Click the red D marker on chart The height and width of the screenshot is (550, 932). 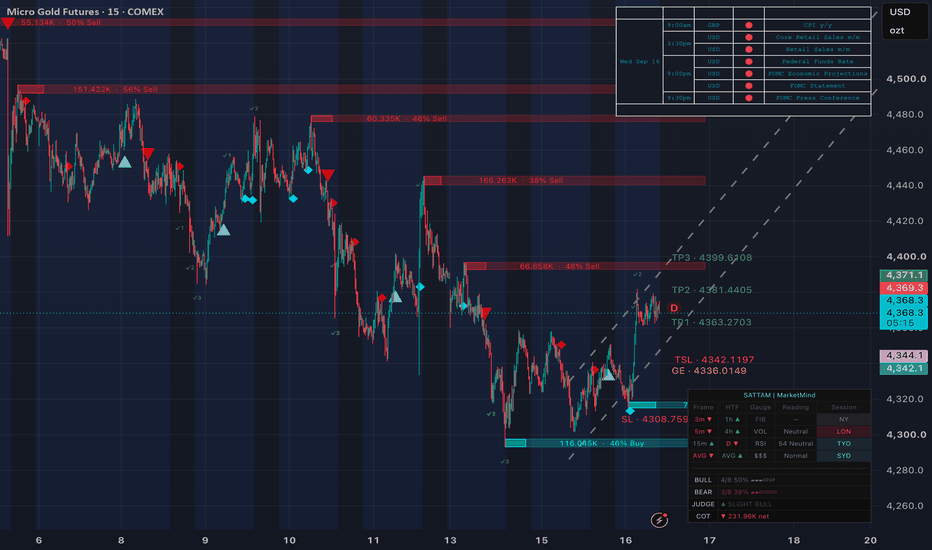674,308
